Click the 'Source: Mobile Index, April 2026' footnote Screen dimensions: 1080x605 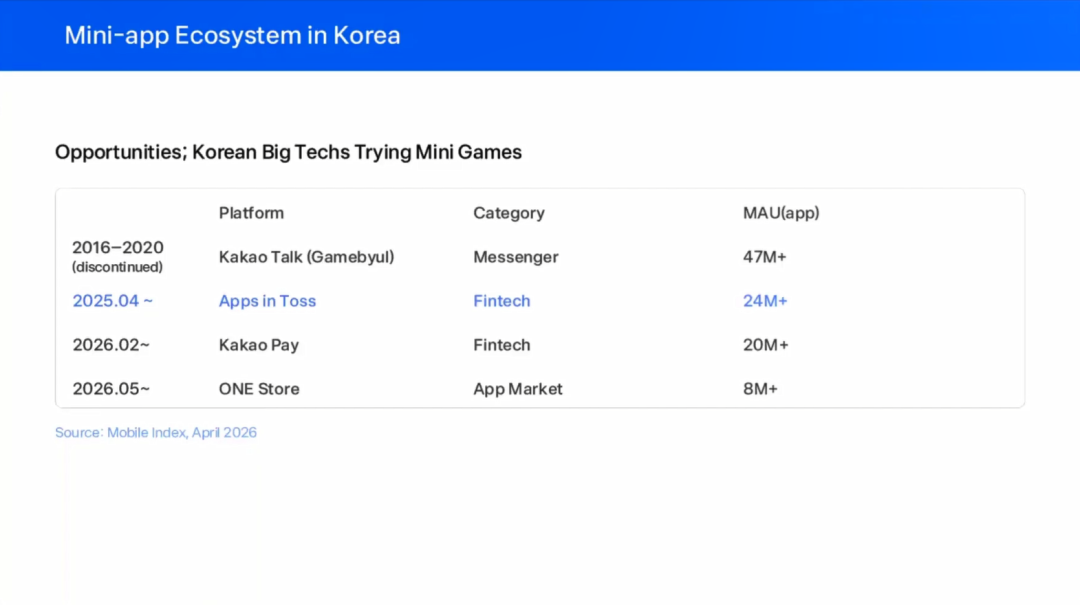(156, 433)
